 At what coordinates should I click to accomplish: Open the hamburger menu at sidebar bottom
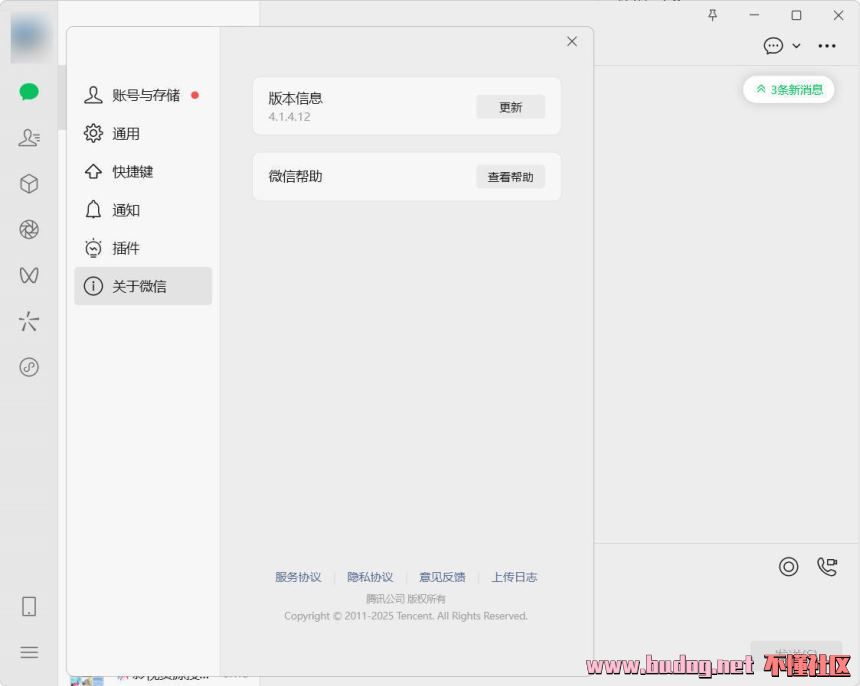29,652
